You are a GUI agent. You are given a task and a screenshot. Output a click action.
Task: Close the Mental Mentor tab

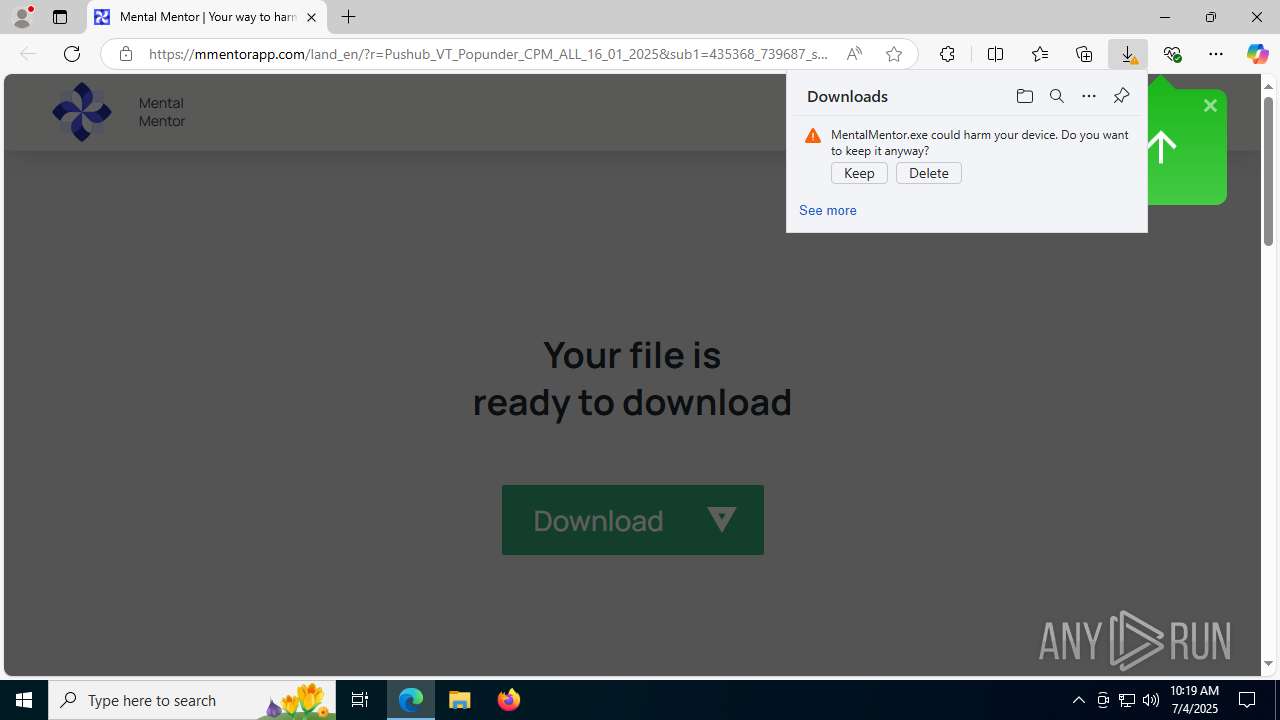pyautogui.click(x=311, y=17)
